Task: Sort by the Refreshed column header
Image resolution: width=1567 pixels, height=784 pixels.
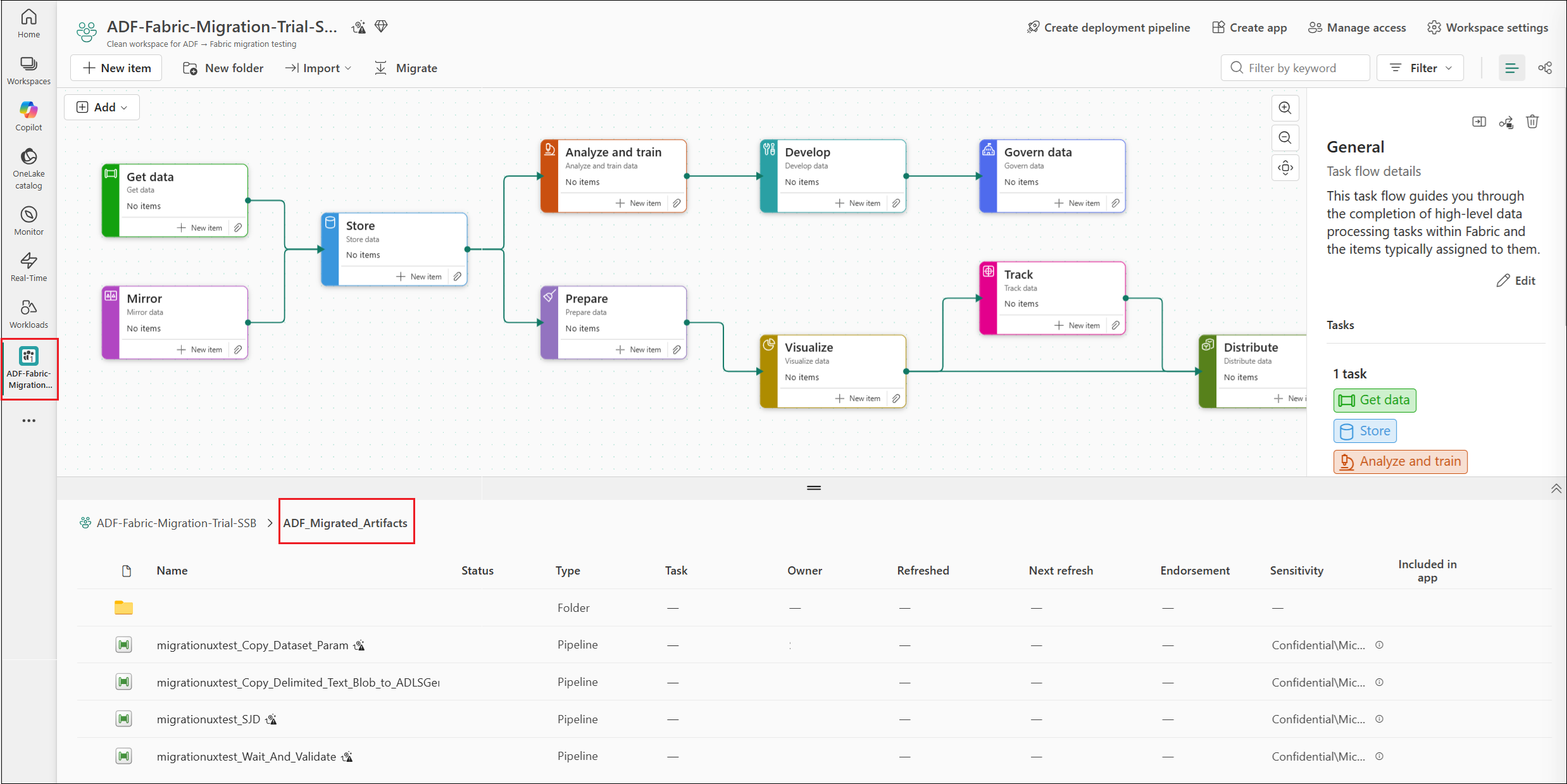Action: click(923, 571)
